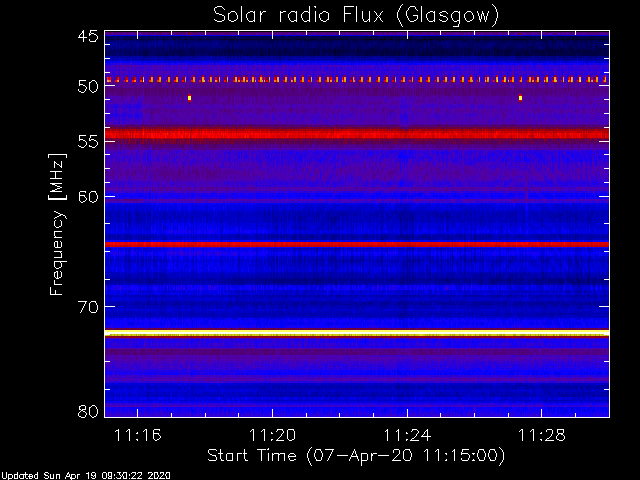Click the 'Start Time (07-Apr-20 11:15:00)' label

[x=356, y=456]
